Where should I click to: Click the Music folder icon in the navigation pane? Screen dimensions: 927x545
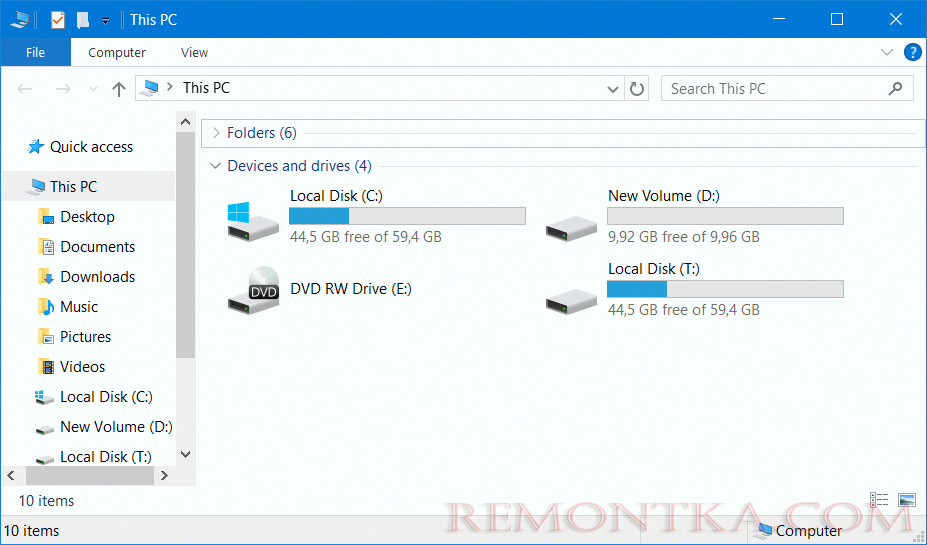coord(46,307)
